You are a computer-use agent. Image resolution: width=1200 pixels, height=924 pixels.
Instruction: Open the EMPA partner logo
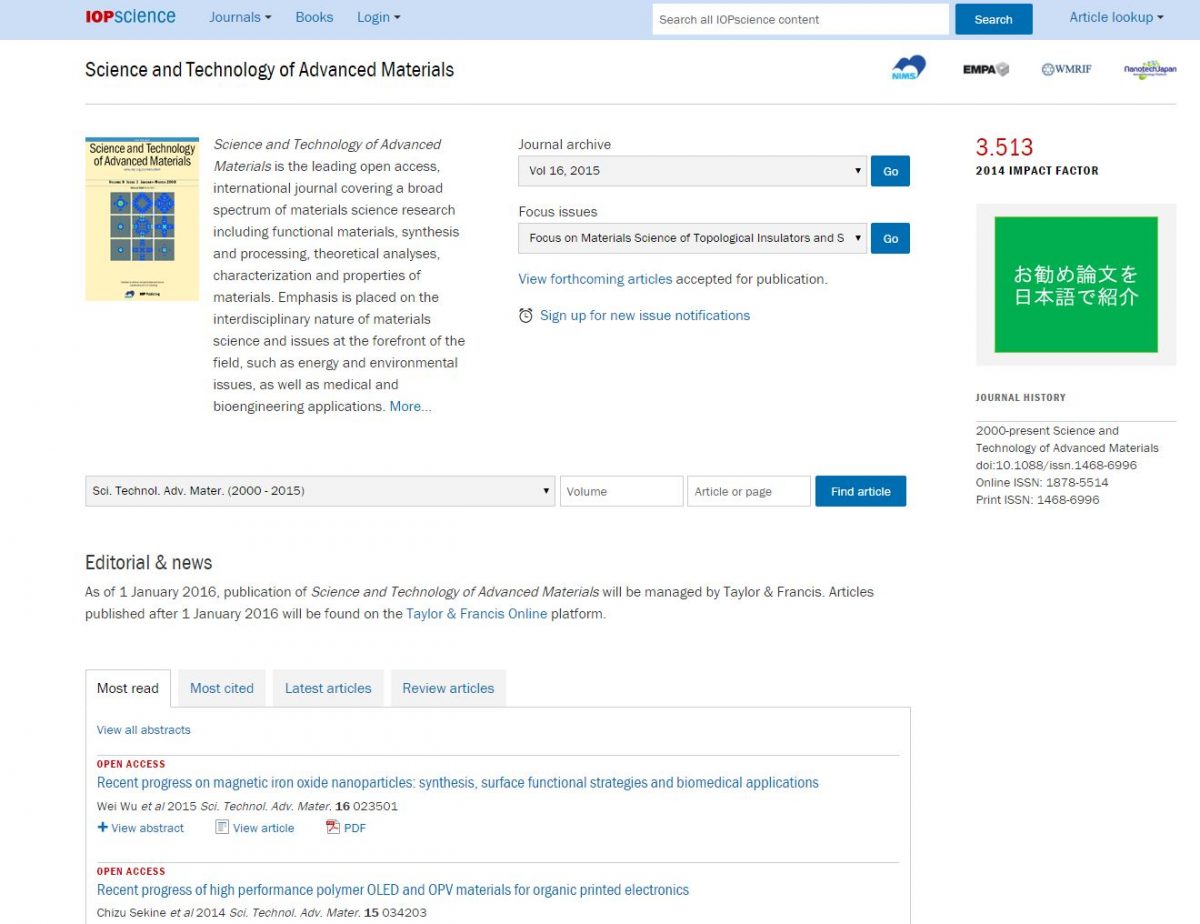click(986, 69)
